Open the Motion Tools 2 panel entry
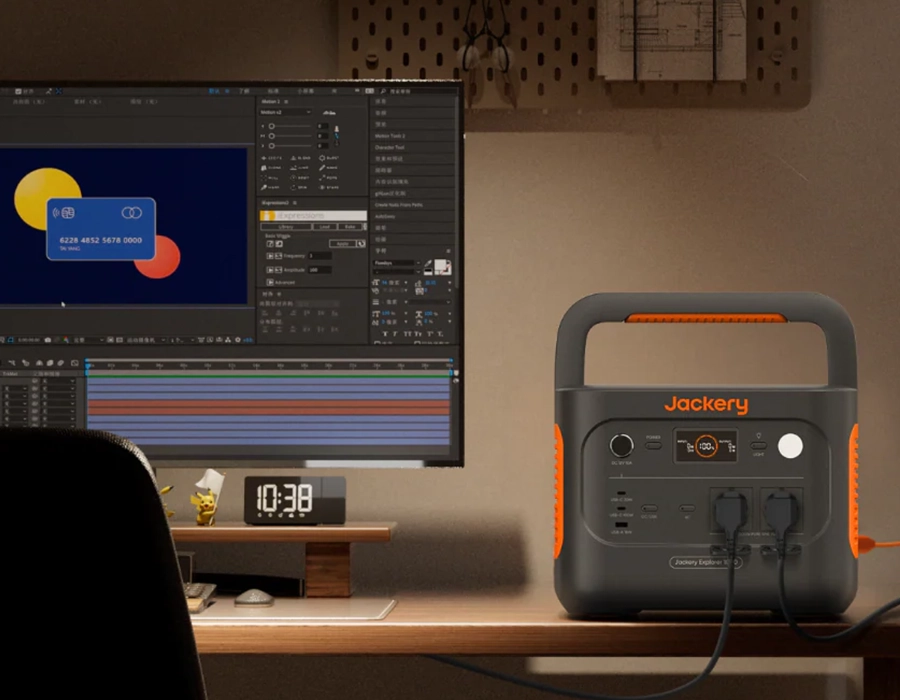The image size is (900, 700). click(x=390, y=136)
